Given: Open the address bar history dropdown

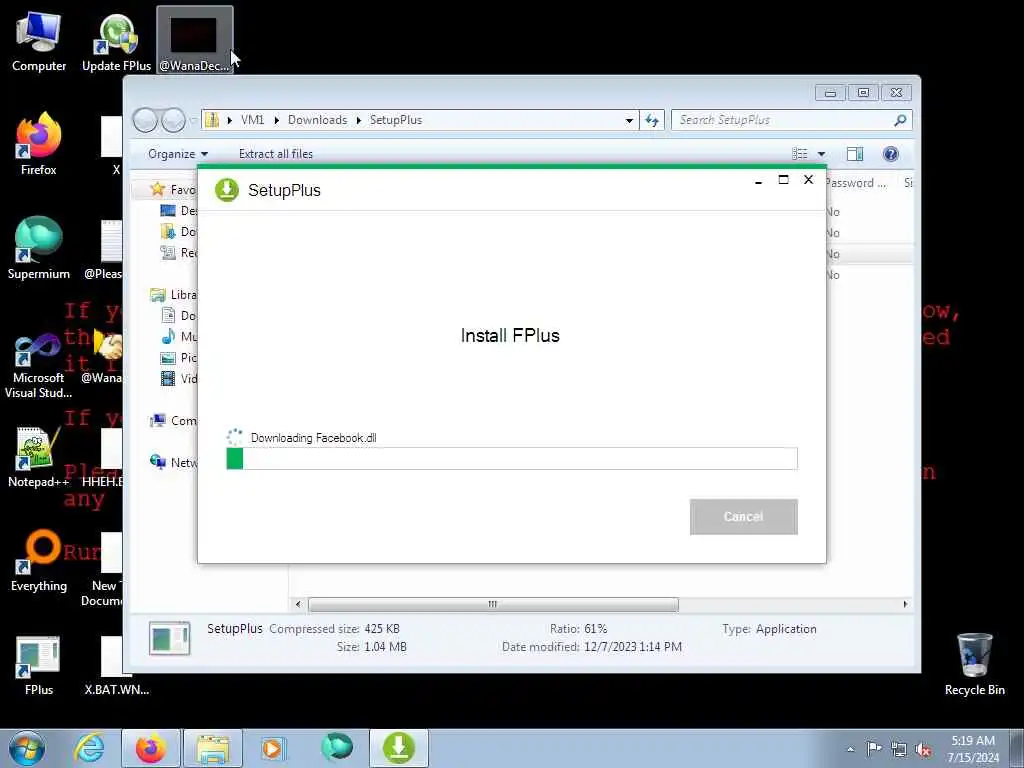Looking at the screenshot, I should (629, 120).
